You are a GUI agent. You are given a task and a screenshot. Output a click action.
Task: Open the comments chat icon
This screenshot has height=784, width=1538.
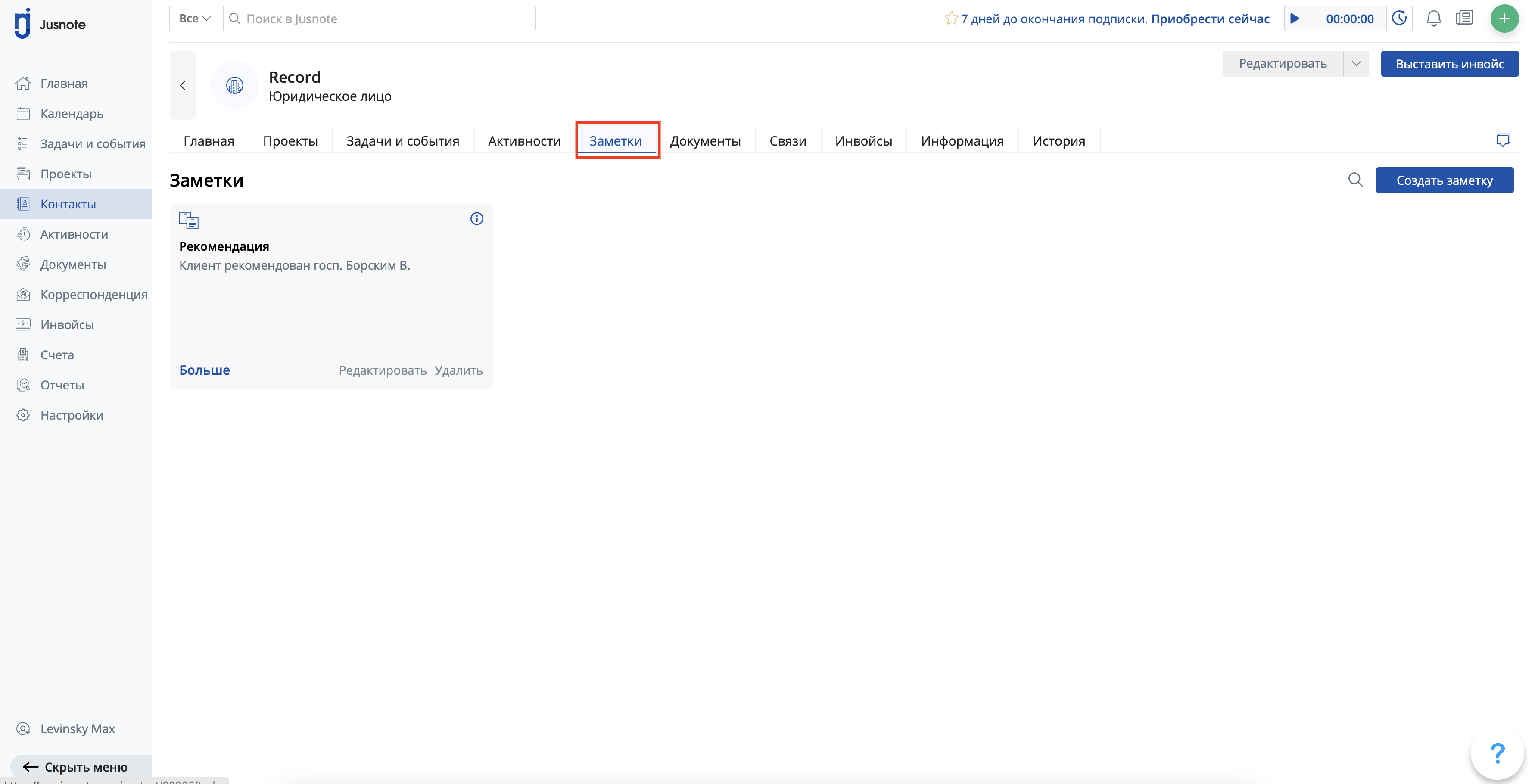tap(1503, 140)
